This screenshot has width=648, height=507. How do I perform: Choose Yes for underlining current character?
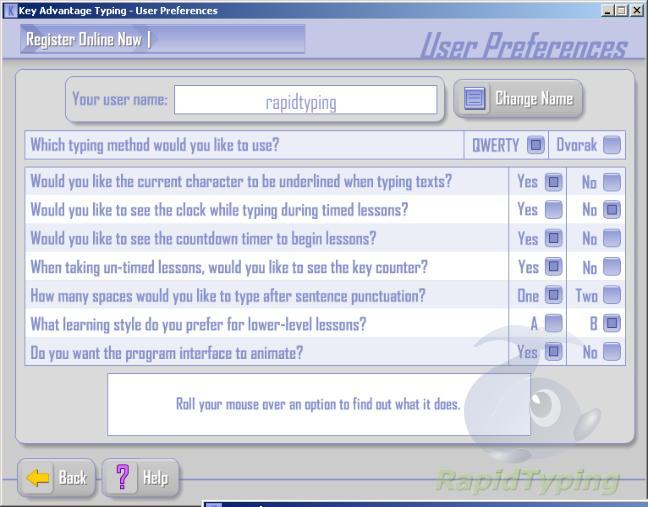(x=553, y=182)
